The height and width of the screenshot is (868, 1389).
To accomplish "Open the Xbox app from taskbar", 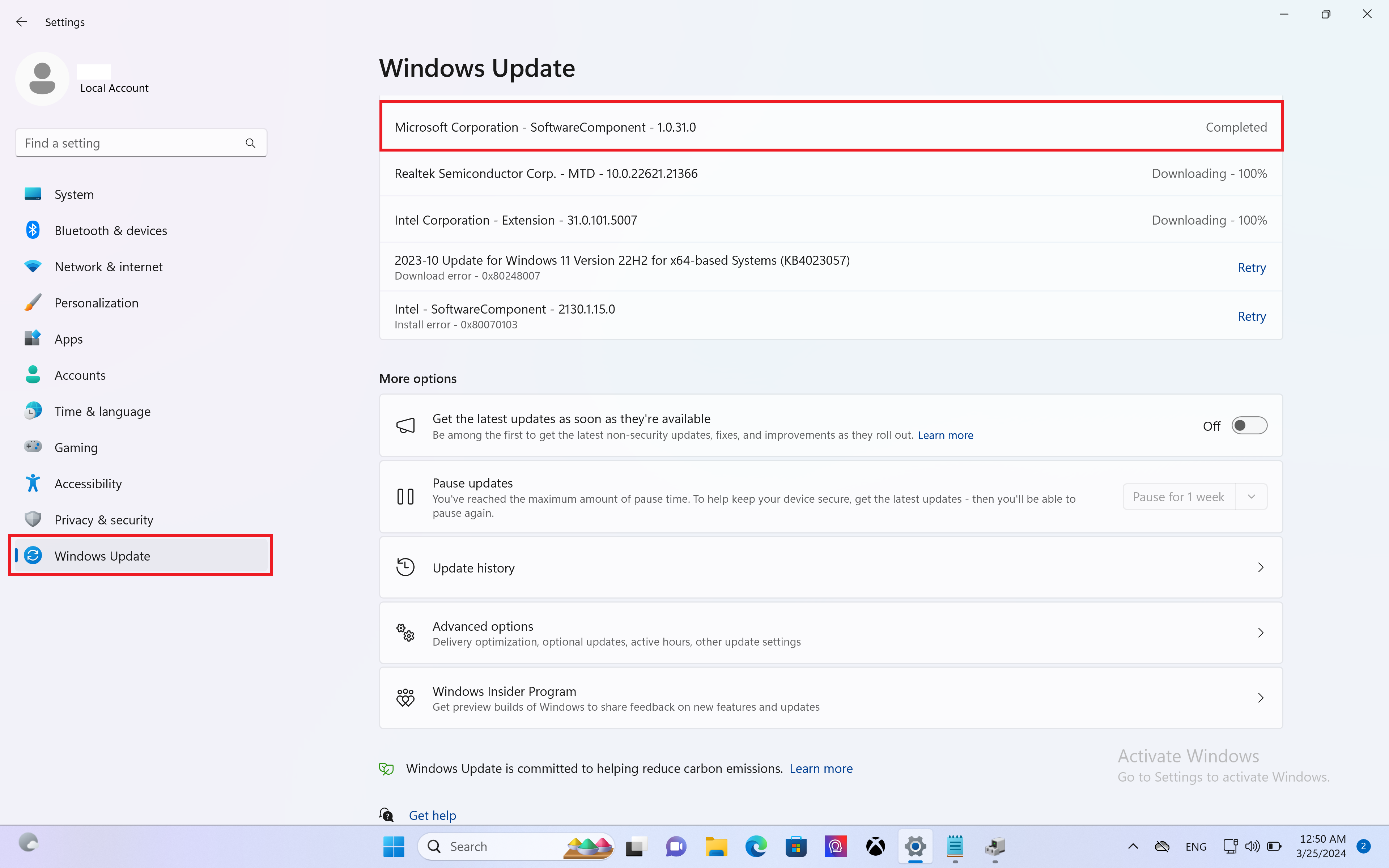I will [875, 846].
